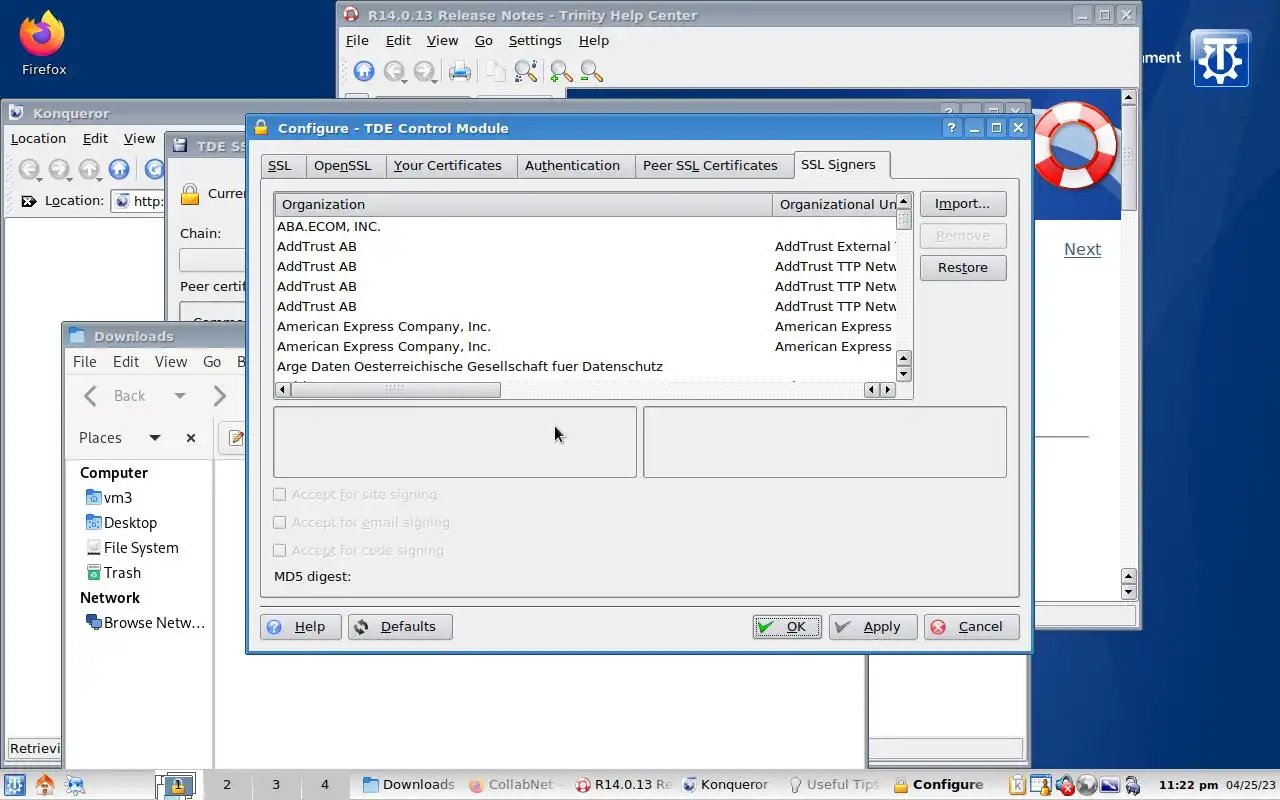Select ABA.ECOM, INC. row
The width and height of the screenshot is (1280, 800).
tap(585, 227)
